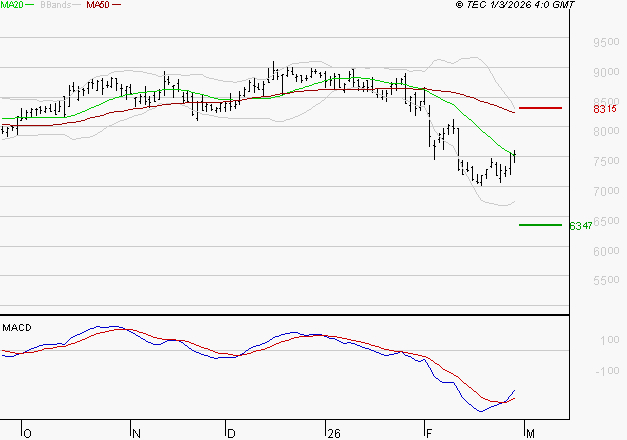The image size is (627, 440).
Task: Click the 7500 price axis label
Action: (x=606, y=161)
